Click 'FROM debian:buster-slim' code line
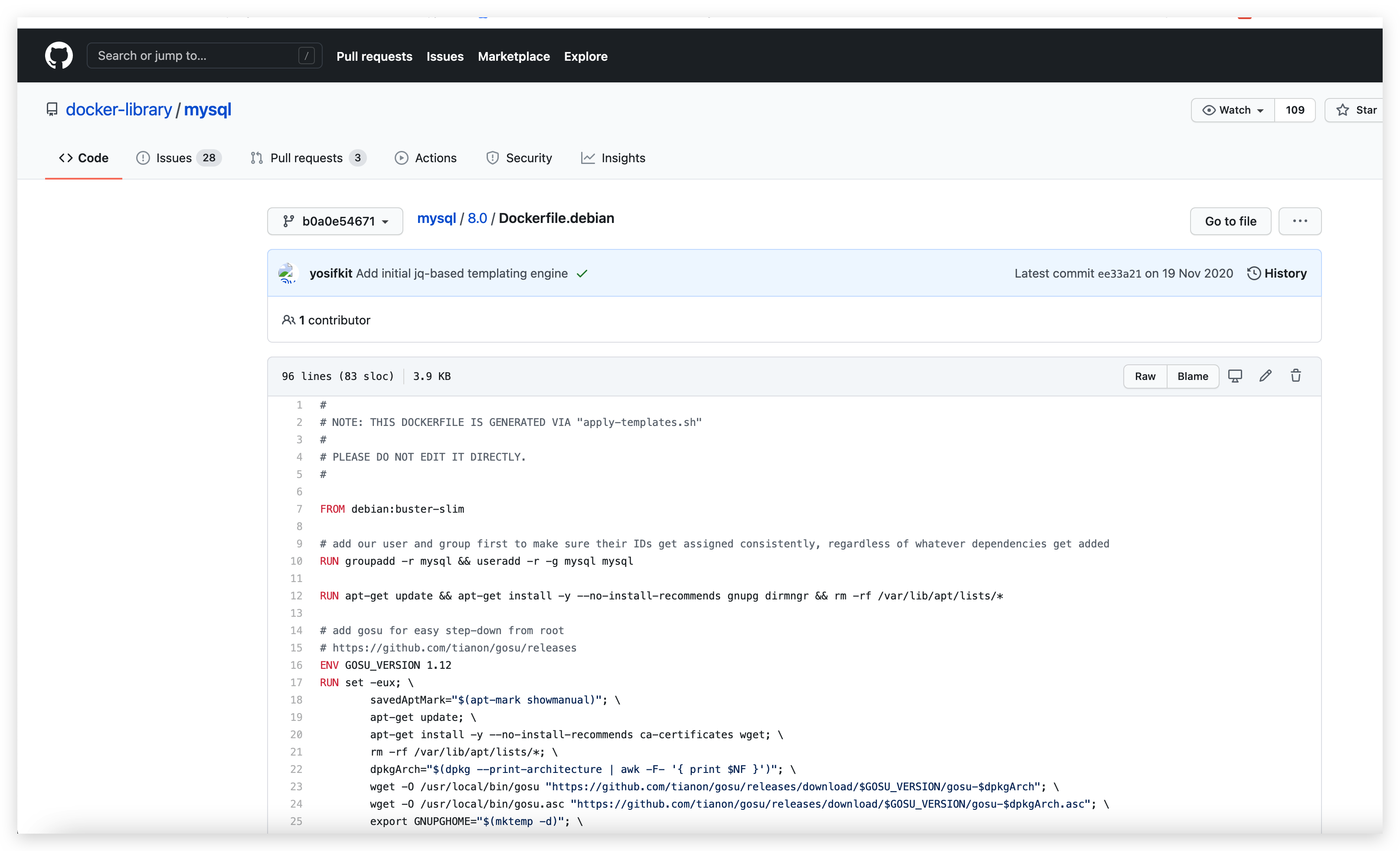This screenshot has width=1400, height=851. tap(392, 509)
